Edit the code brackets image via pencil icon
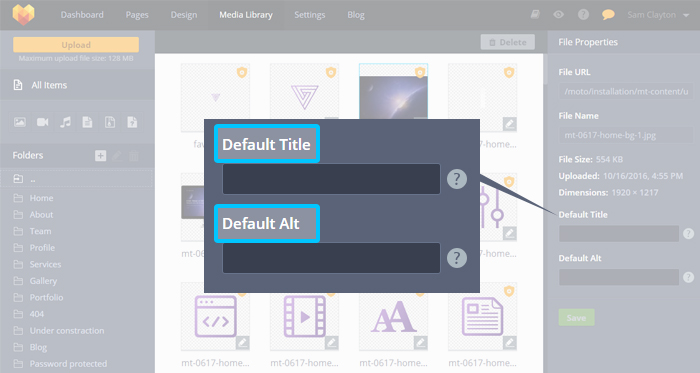 242,343
